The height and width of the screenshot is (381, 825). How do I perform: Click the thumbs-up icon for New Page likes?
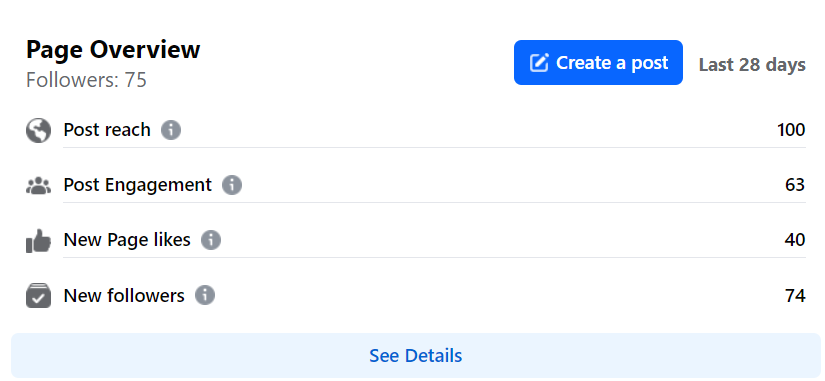(x=38, y=241)
